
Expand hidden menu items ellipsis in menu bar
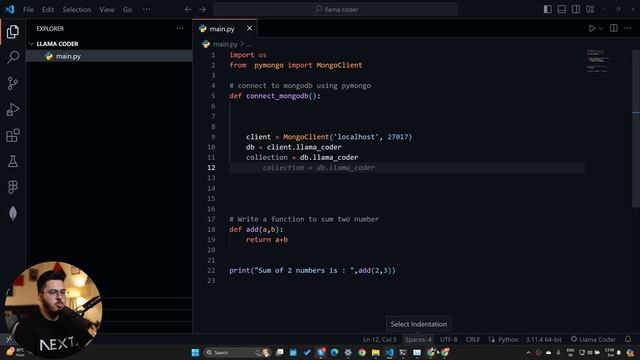pos(147,9)
